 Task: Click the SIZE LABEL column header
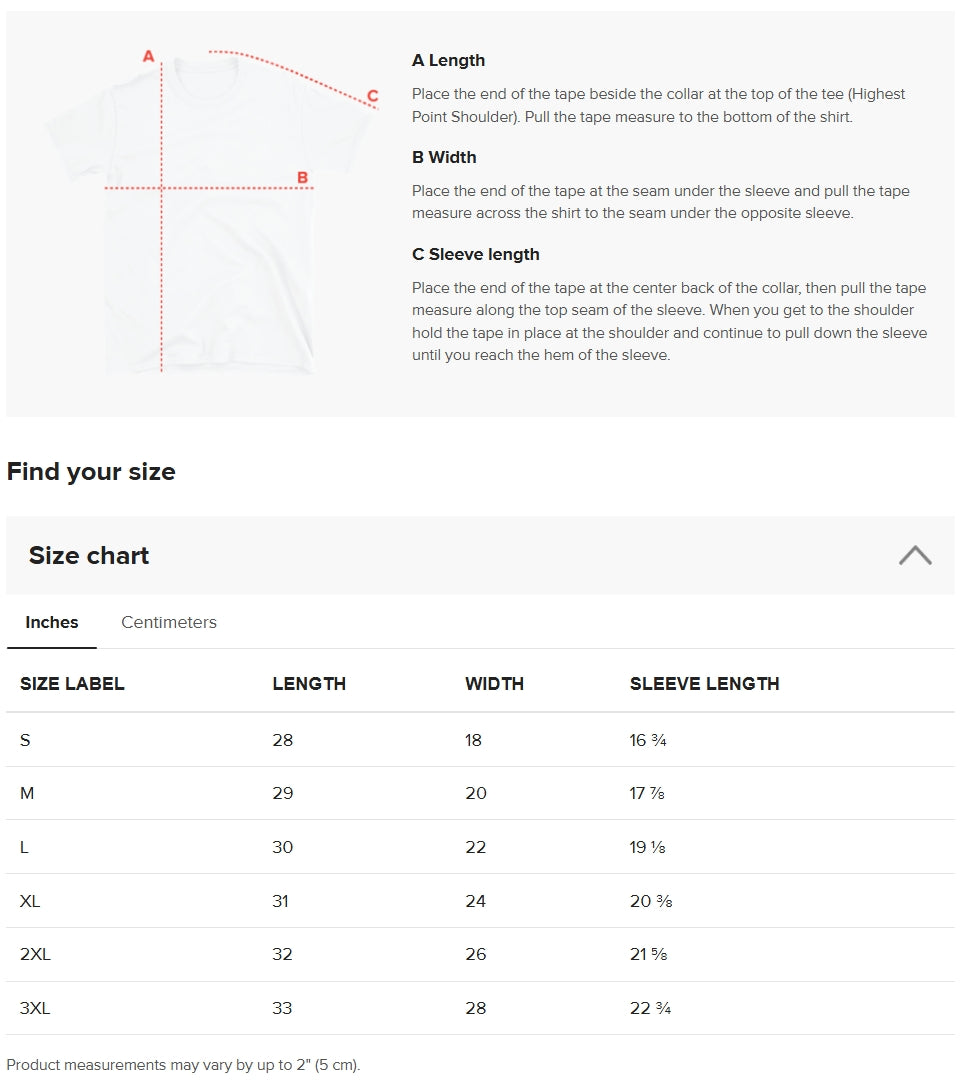point(72,684)
